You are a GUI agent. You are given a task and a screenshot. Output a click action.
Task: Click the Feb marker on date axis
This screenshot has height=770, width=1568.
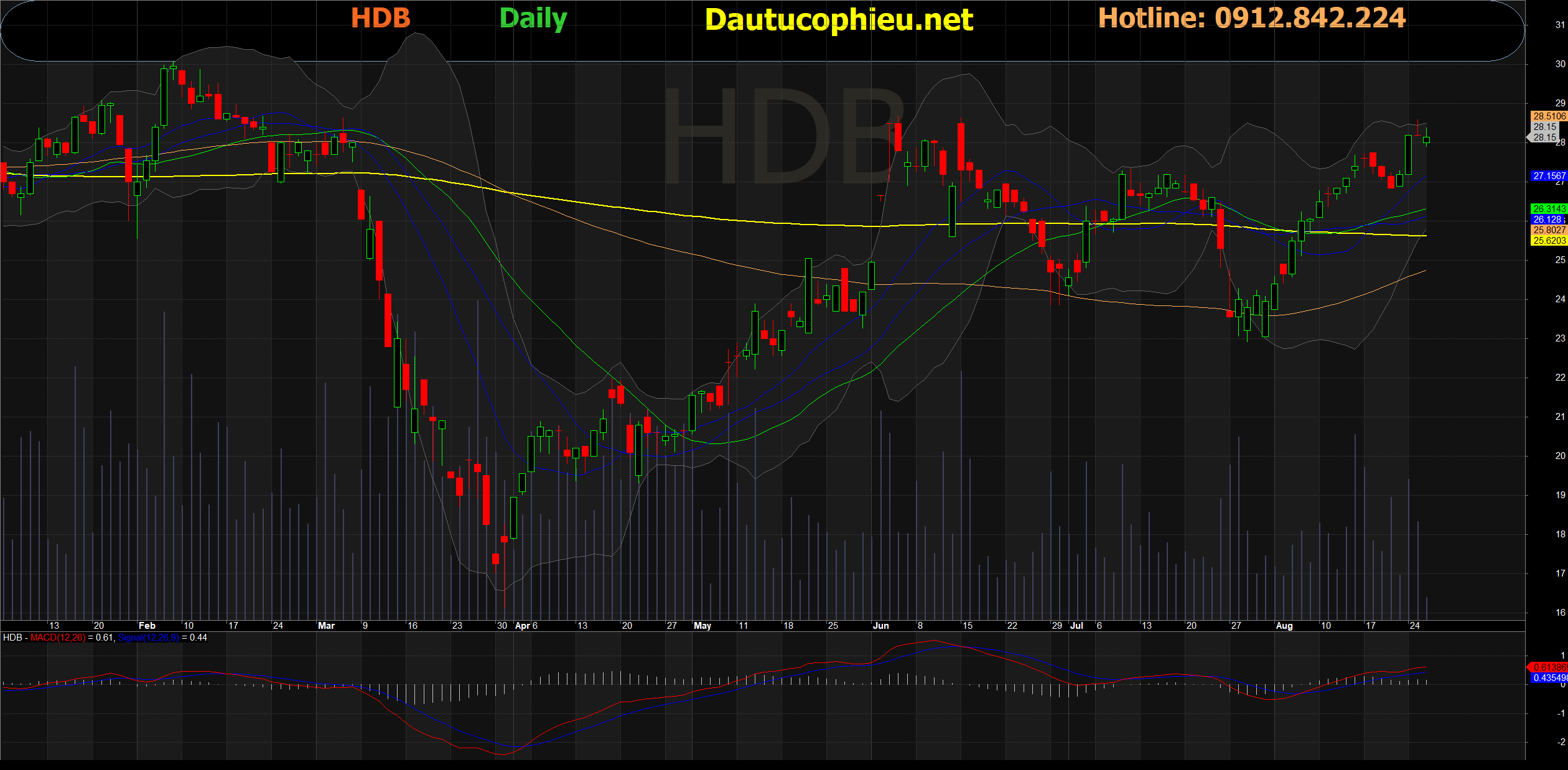pyautogui.click(x=147, y=626)
